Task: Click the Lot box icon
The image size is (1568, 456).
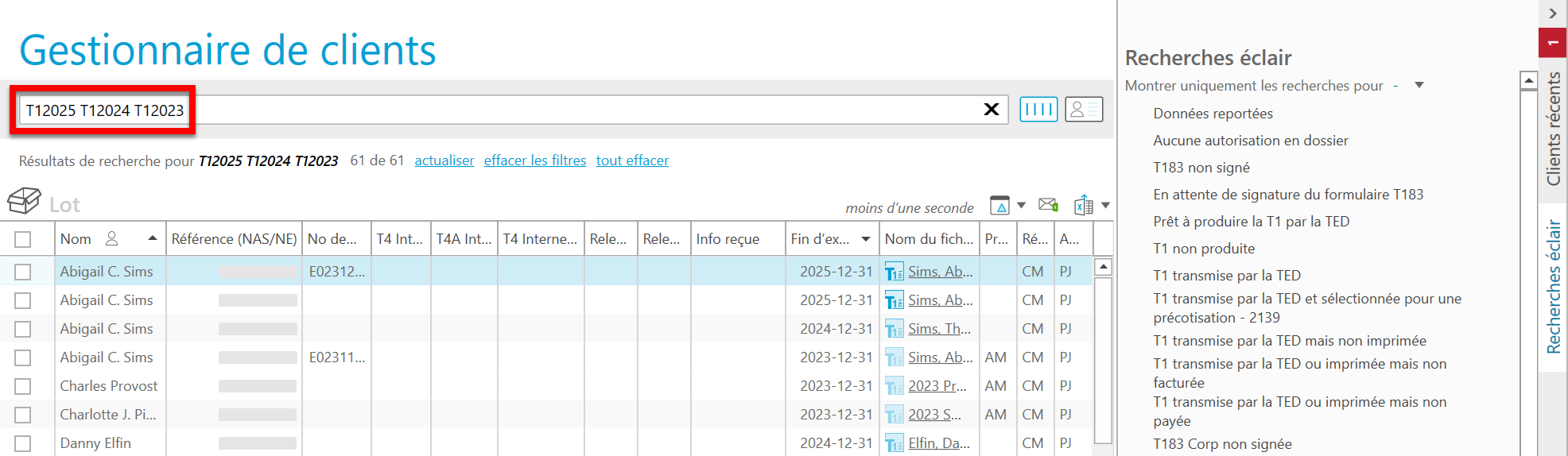Action: click(x=24, y=201)
